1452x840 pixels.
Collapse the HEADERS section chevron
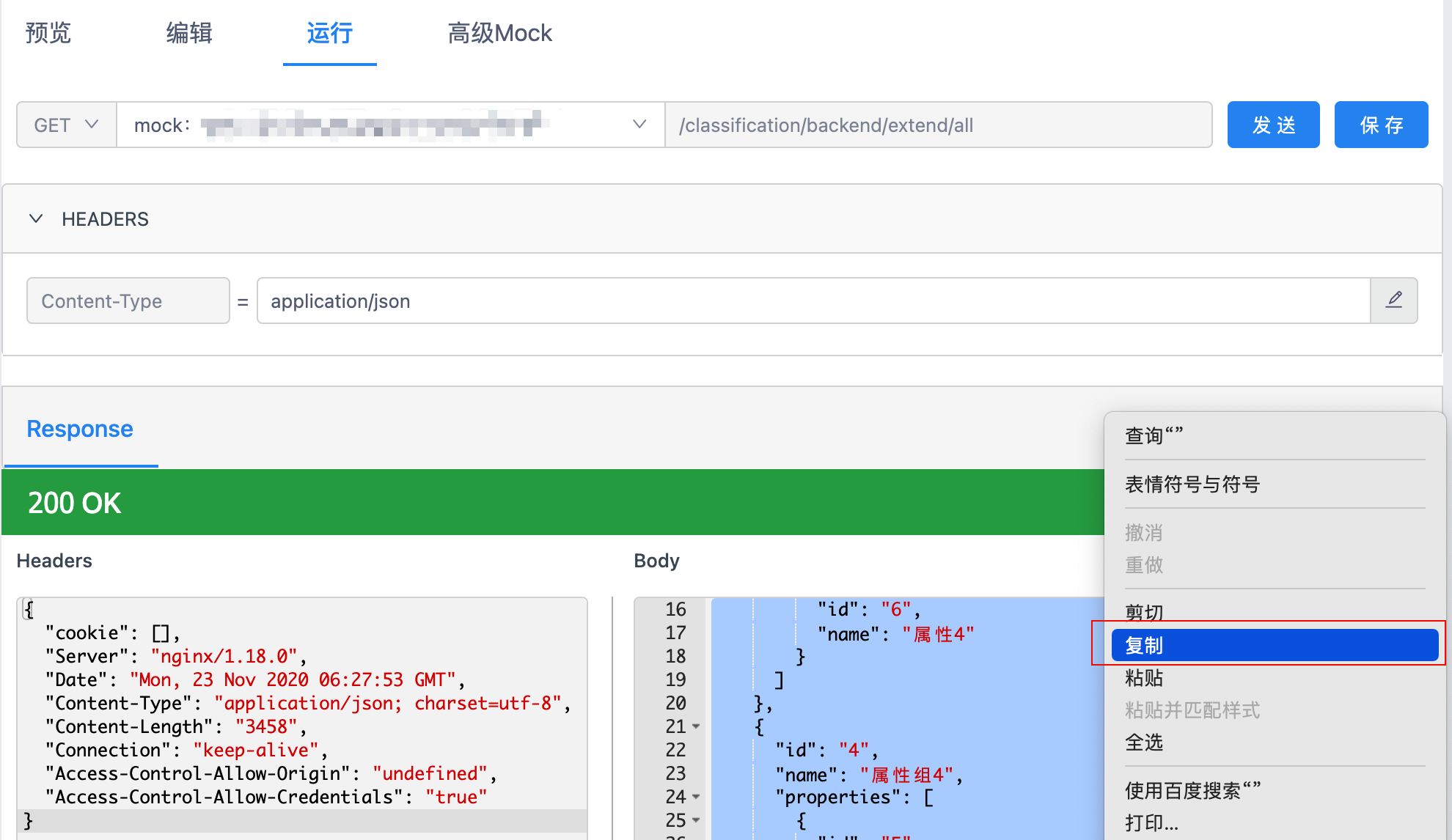click(36, 218)
